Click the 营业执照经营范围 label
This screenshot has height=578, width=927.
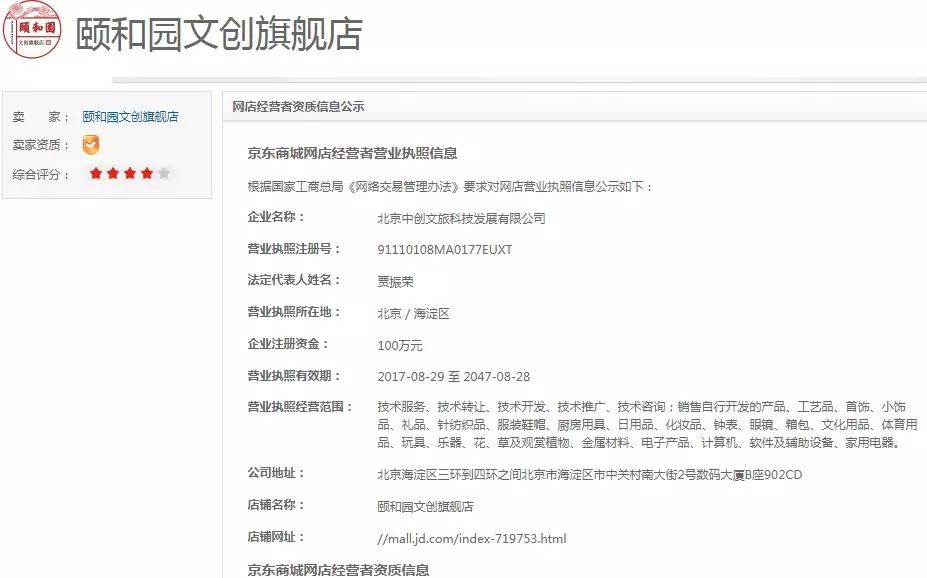coord(300,407)
